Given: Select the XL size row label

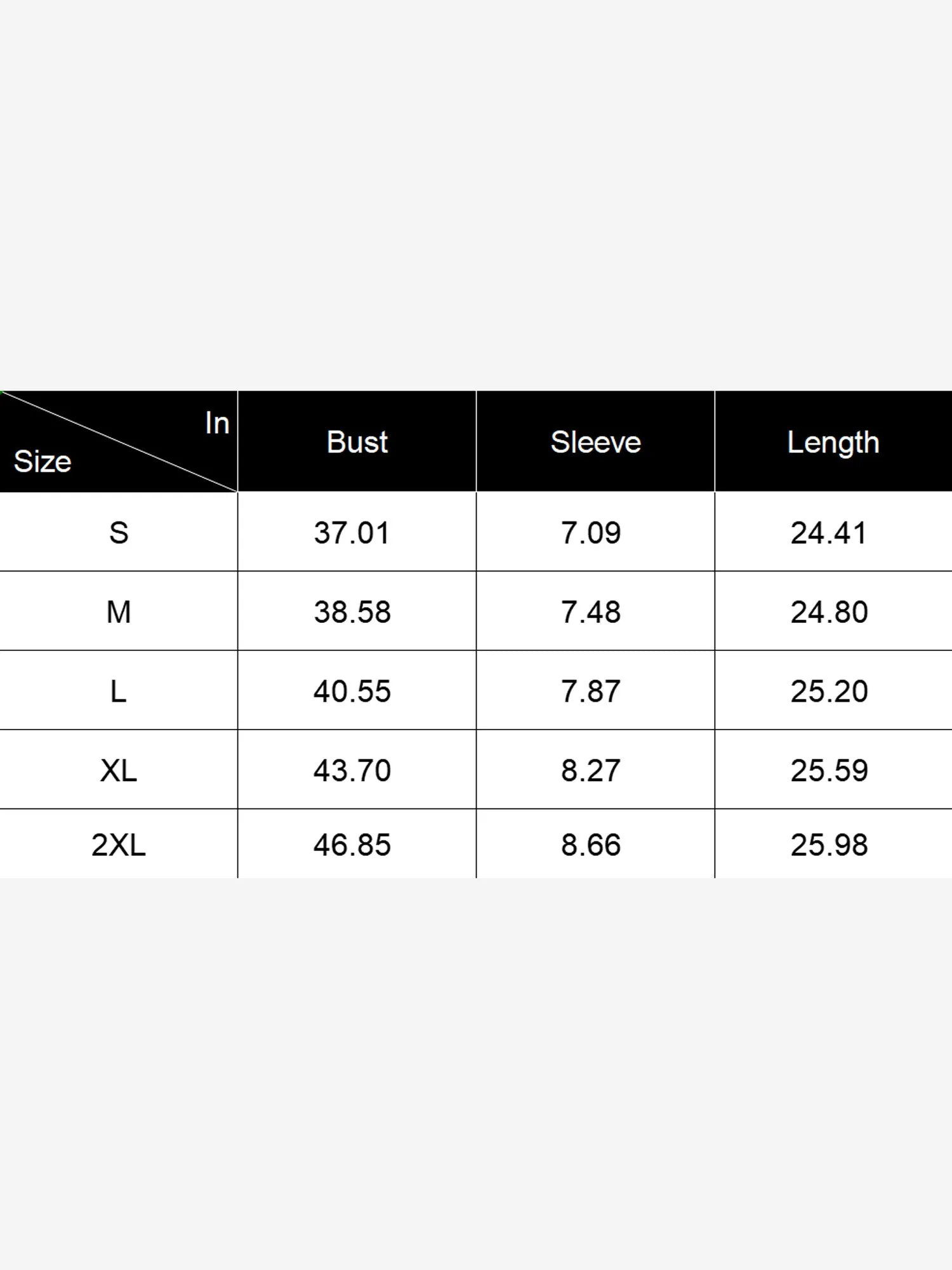Looking at the screenshot, I should pyautogui.click(x=119, y=770).
